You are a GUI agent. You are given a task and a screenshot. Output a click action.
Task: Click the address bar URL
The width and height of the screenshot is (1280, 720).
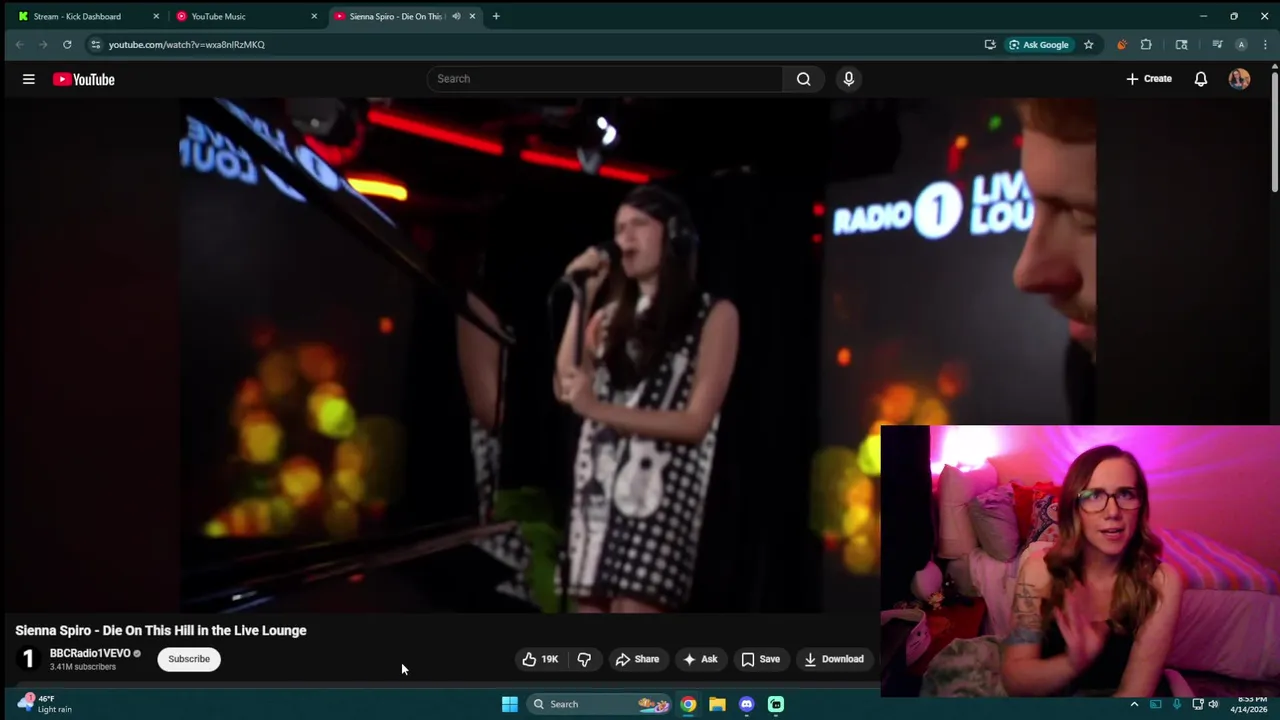187,44
